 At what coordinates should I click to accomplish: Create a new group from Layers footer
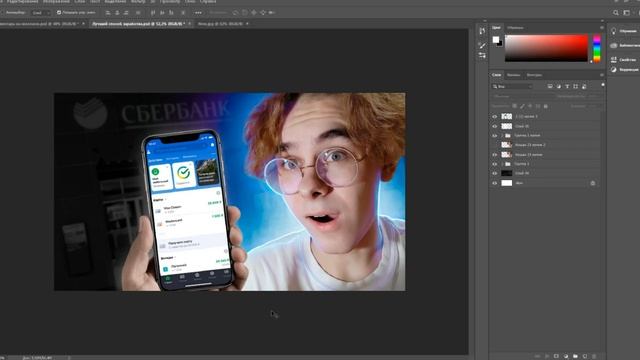point(575,356)
